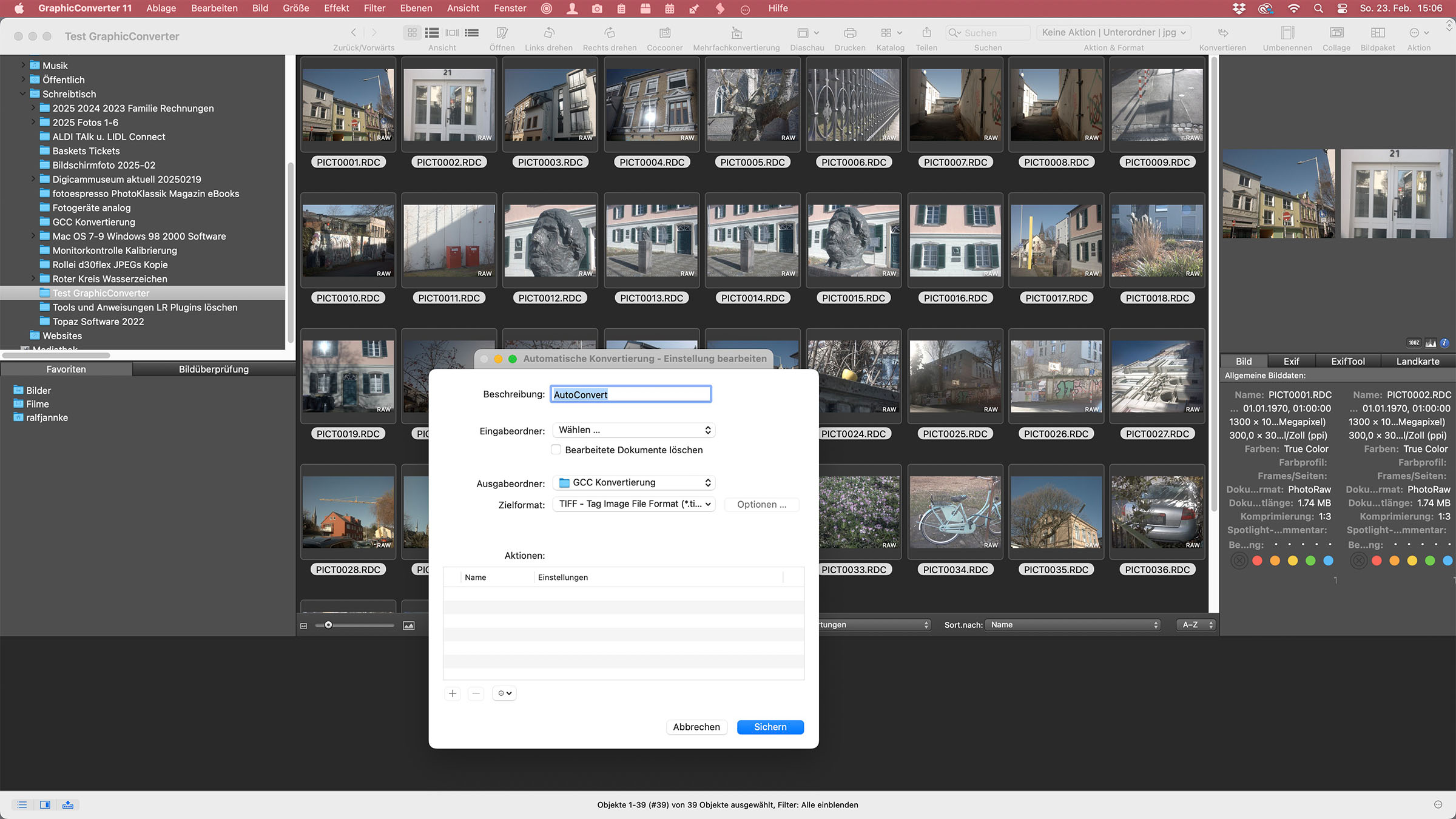This screenshot has height=819, width=1456.
Task: Select the green color label for PICT0001
Action: (x=1310, y=561)
